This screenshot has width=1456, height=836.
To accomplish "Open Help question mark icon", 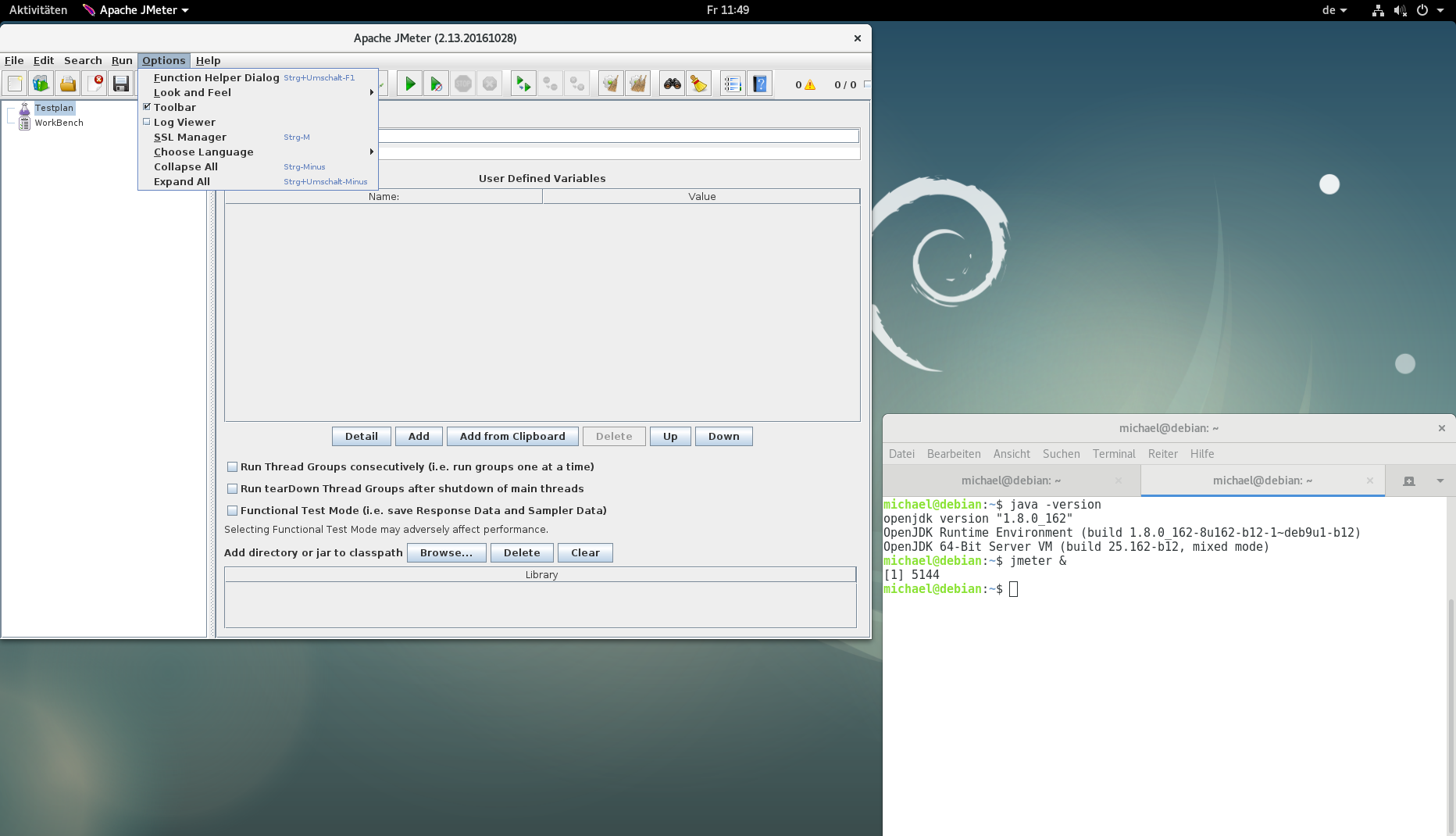I will (x=760, y=84).
